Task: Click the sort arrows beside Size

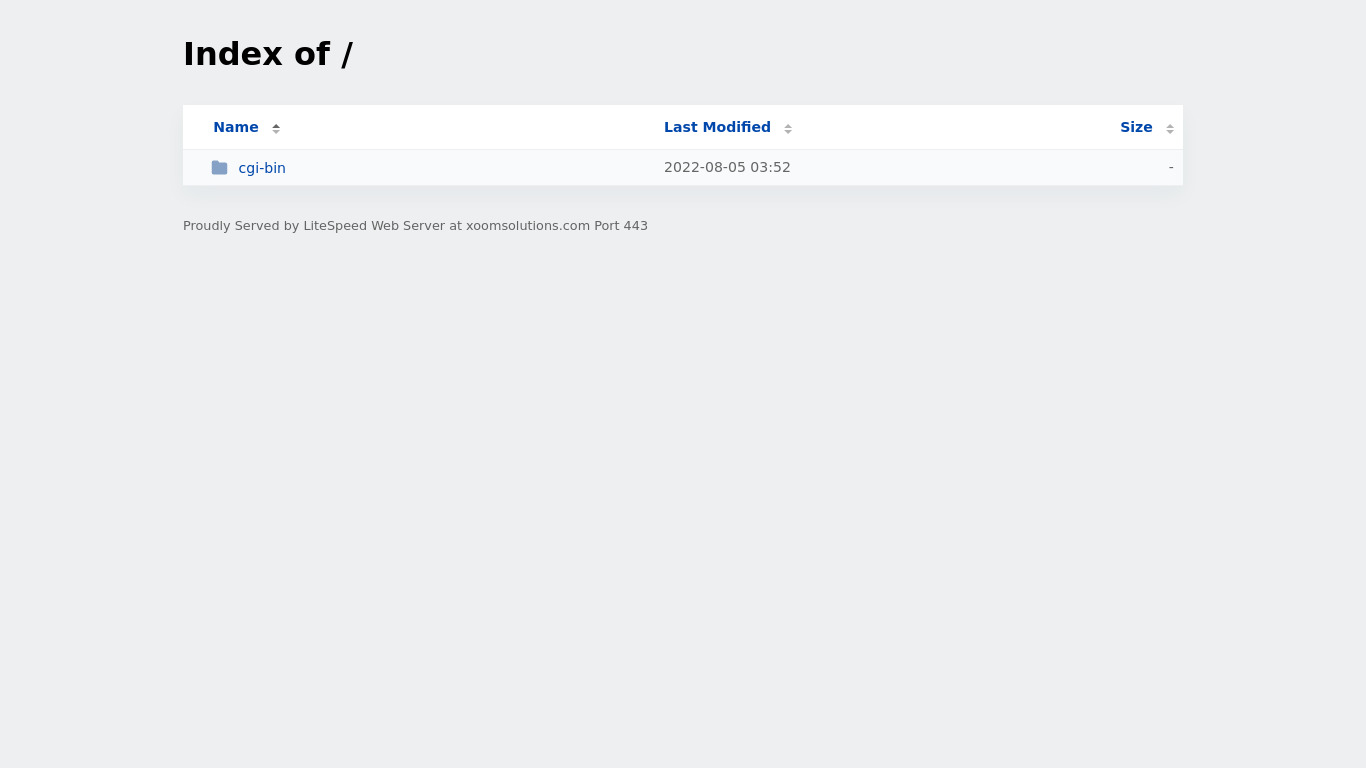Action: click(x=1170, y=128)
